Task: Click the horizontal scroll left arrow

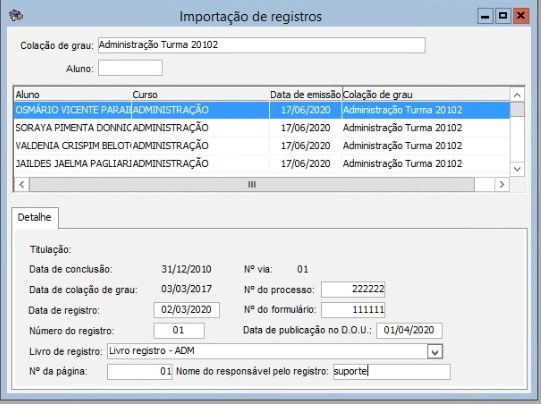Action: 22,185
